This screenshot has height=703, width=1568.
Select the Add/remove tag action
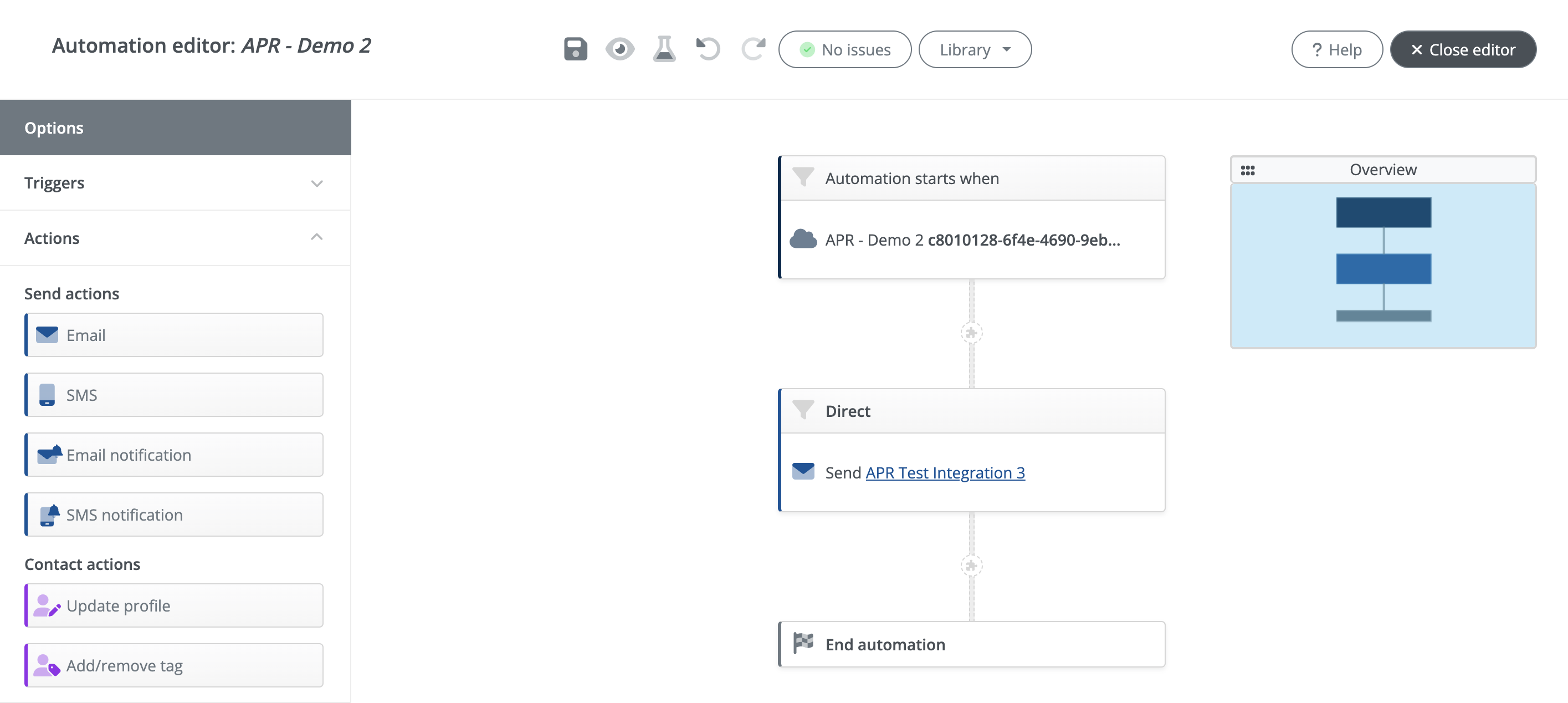click(174, 665)
